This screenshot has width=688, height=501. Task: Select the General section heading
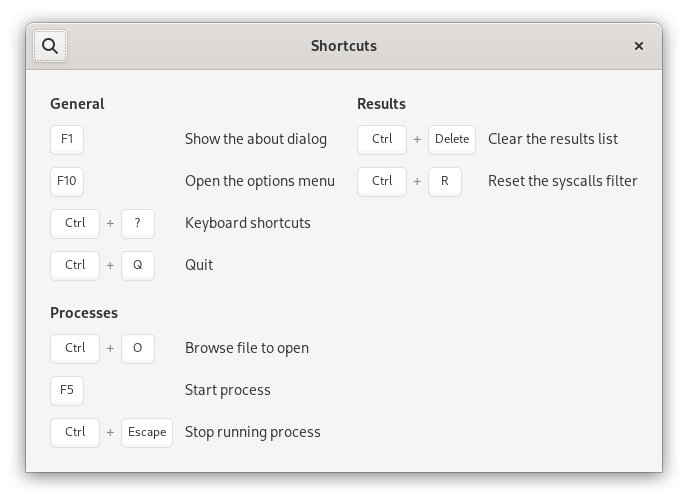(77, 104)
